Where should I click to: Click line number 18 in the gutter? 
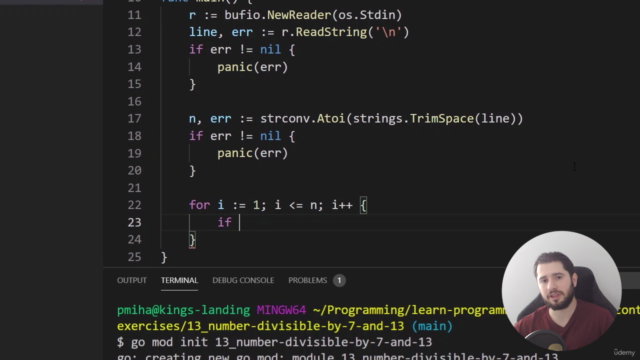click(x=134, y=136)
